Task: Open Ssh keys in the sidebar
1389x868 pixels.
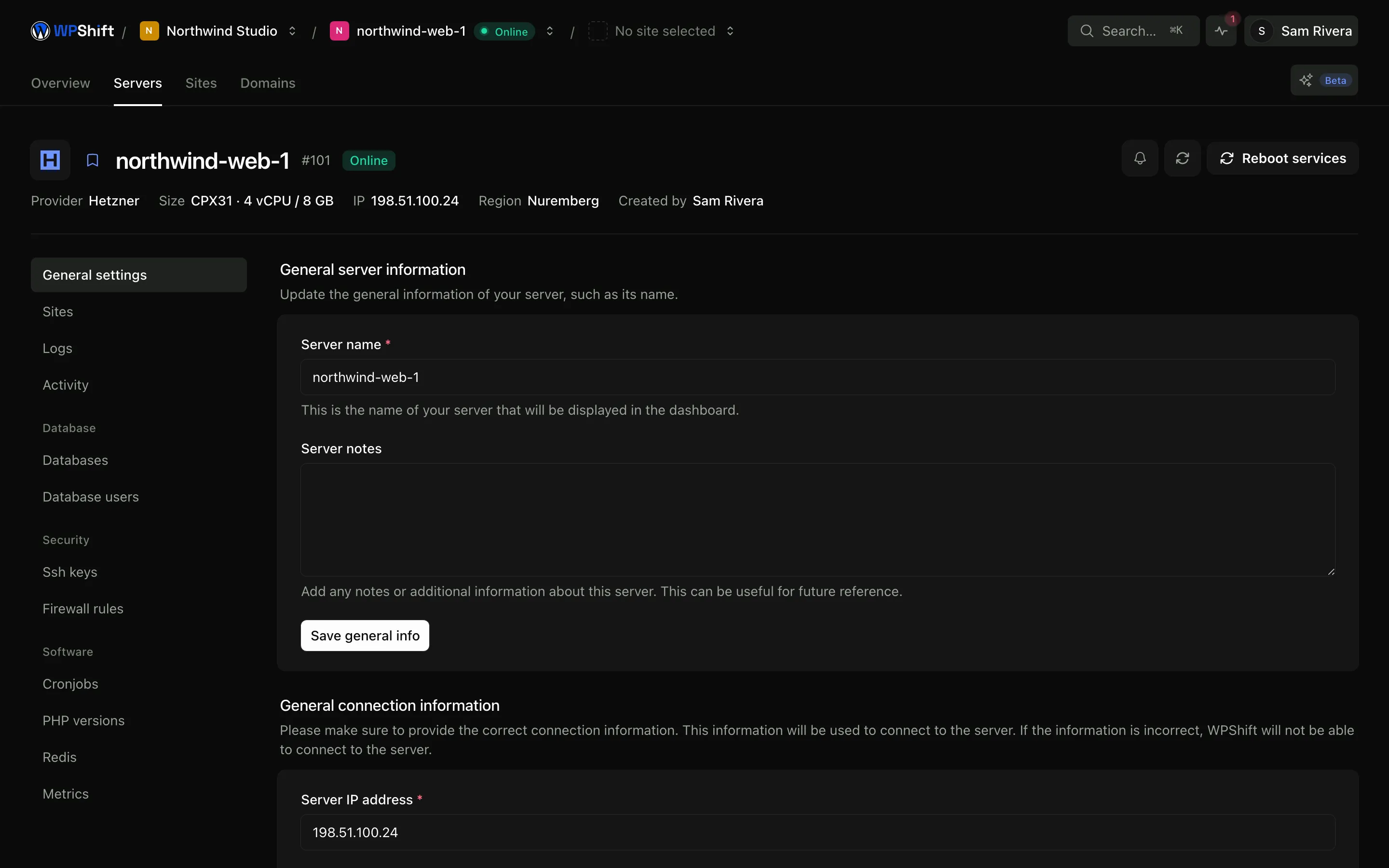Action: click(x=139, y=572)
